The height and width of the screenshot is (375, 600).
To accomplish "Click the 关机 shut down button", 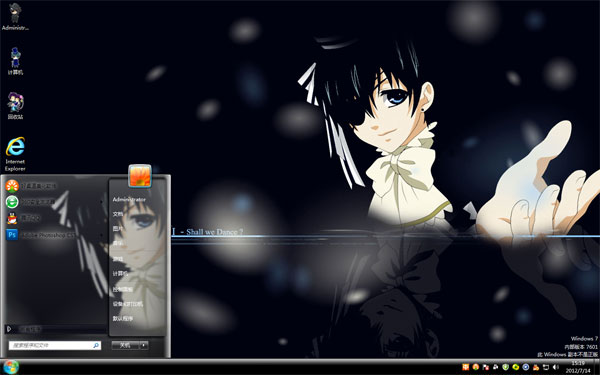I will 125,345.
